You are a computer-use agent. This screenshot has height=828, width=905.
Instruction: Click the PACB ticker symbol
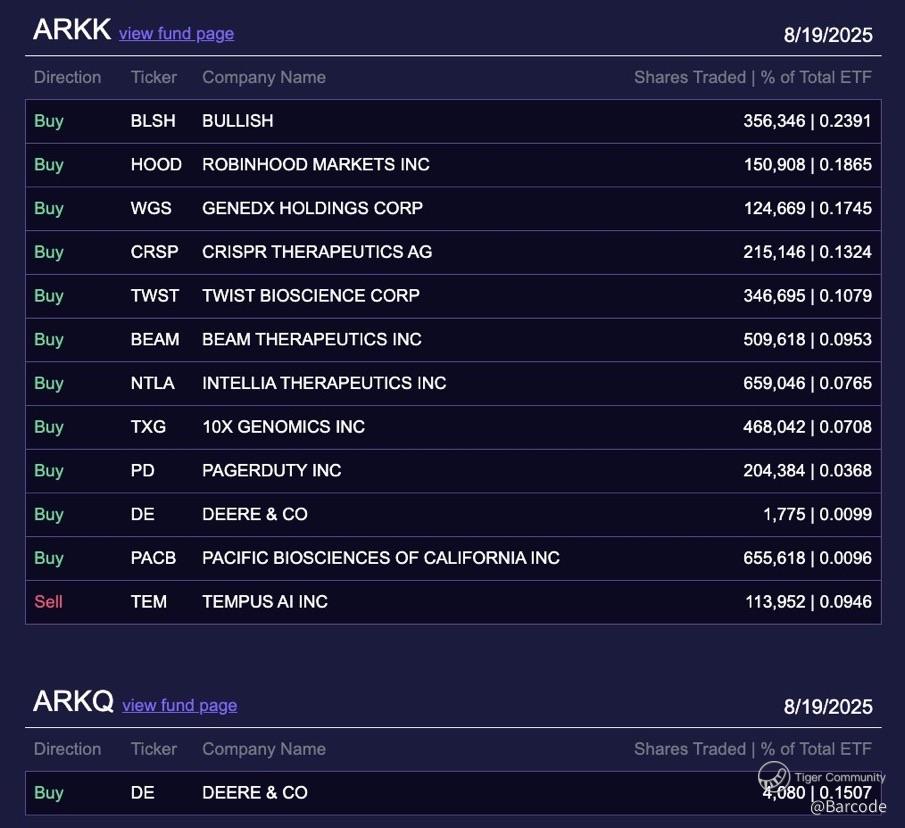coord(153,558)
